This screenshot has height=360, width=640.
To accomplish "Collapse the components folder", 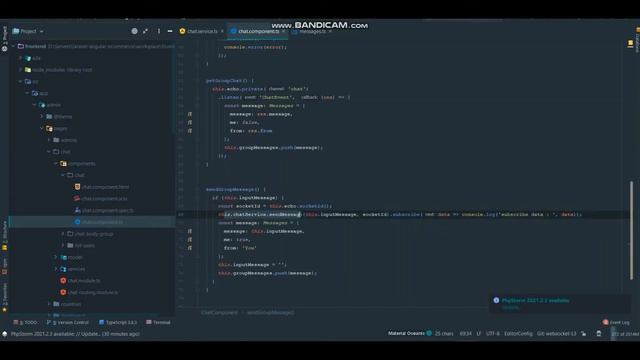I will click(x=56, y=164).
